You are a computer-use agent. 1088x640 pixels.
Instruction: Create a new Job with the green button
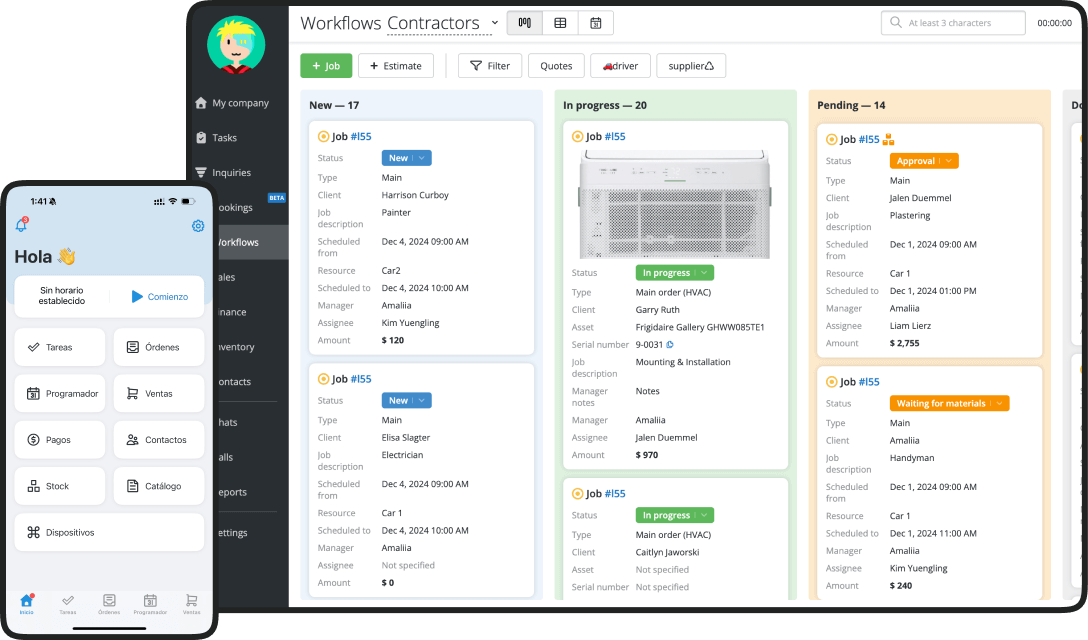tap(326, 65)
